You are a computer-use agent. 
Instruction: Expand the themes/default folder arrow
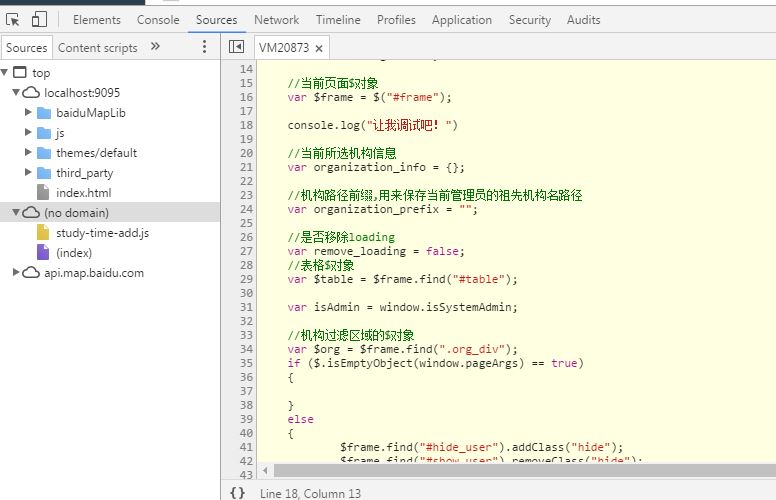(x=29, y=153)
